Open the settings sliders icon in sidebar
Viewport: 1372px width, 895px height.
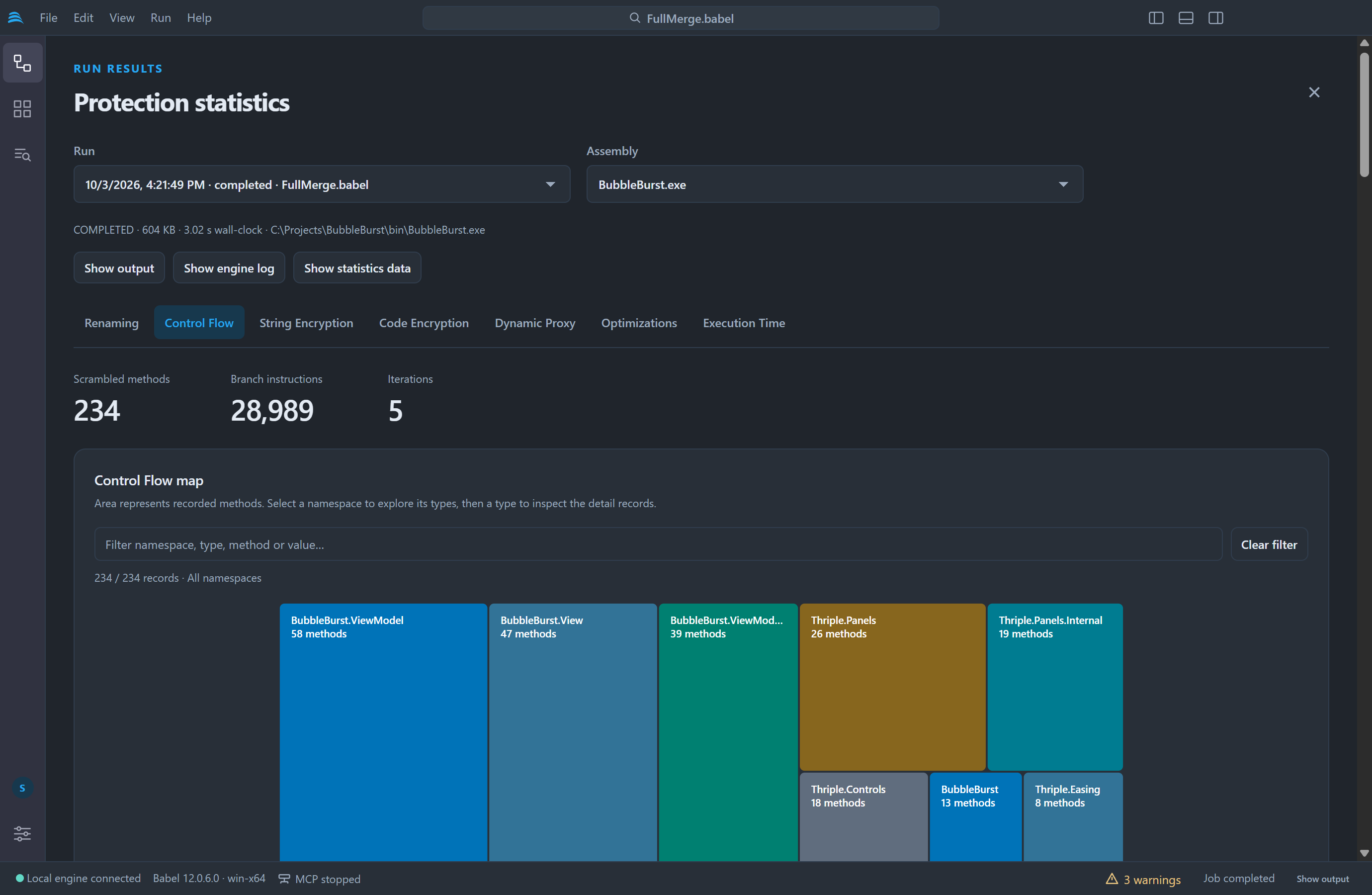pos(22,833)
